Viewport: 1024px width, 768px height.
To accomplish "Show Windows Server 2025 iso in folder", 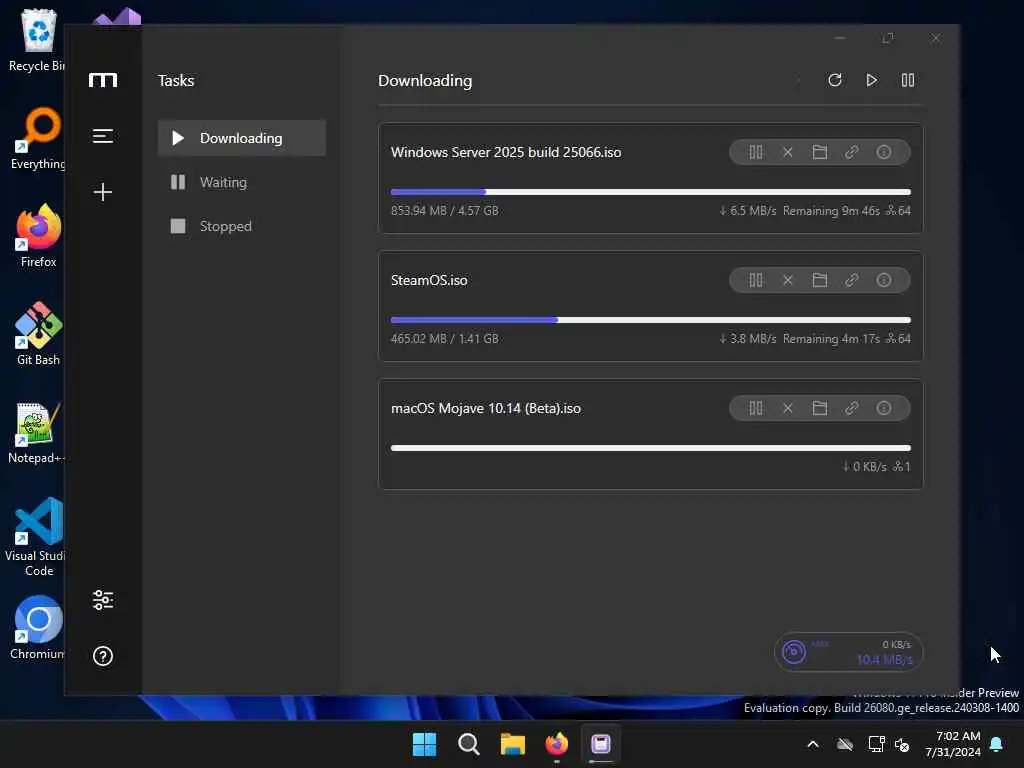I will click(x=820, y=152).
